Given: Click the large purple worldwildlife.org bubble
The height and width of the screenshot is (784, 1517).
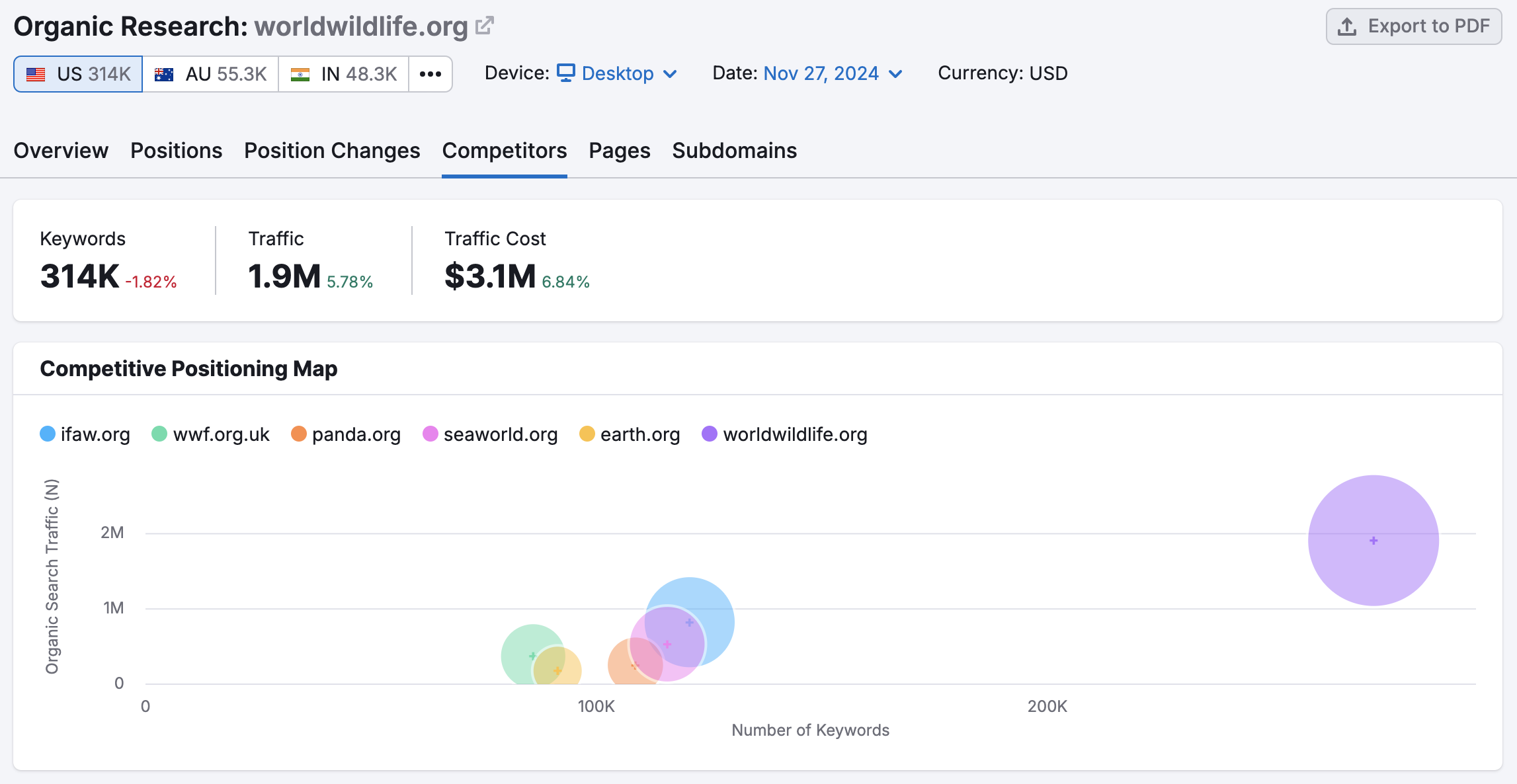Looking at the screenshot, I should 1373,540.
